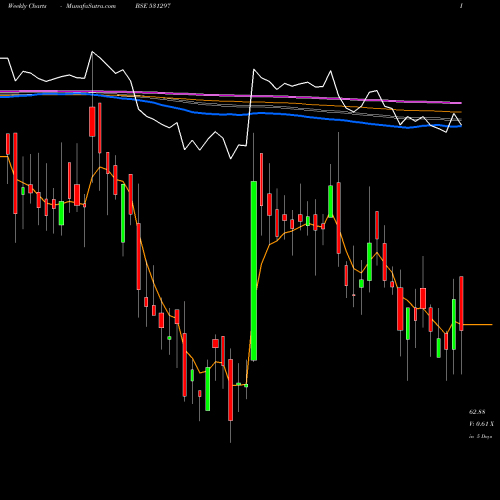Screen dimensions: 500x500
Task: Click the horizontal end of the orange moving-average line
Action: [x=478, y=324]
